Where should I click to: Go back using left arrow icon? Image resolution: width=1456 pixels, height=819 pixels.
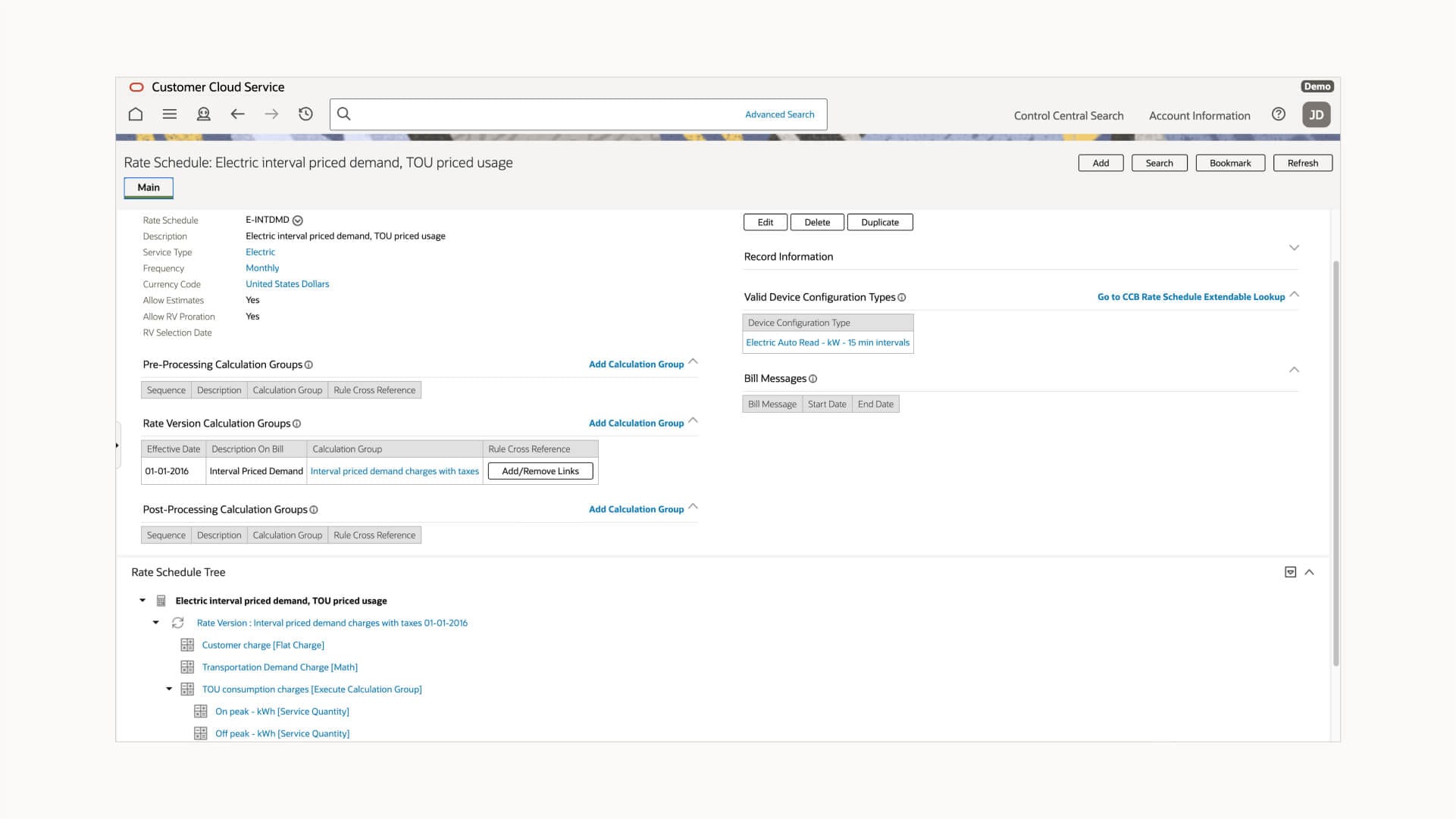click(x=237, y=114)
